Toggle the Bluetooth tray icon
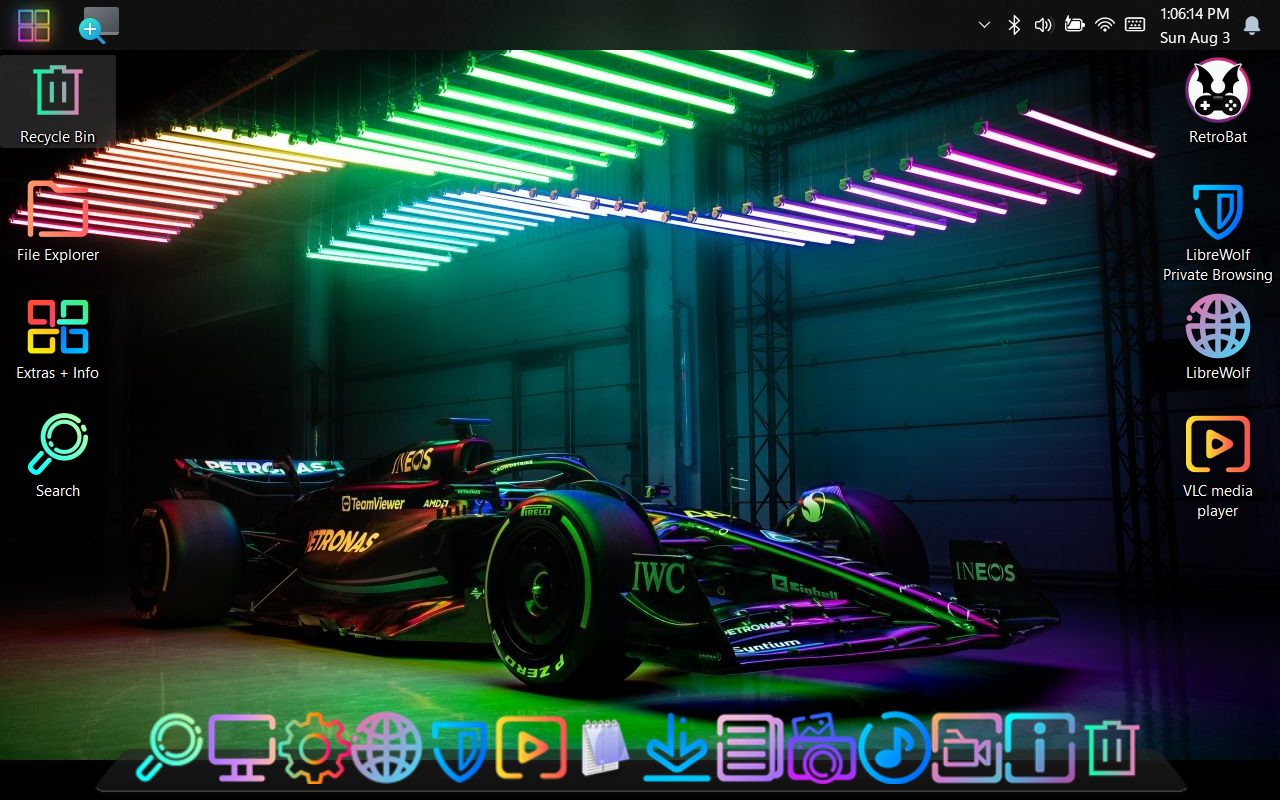This screenshot has width=1280, height=800. (x=1013, y=25)
